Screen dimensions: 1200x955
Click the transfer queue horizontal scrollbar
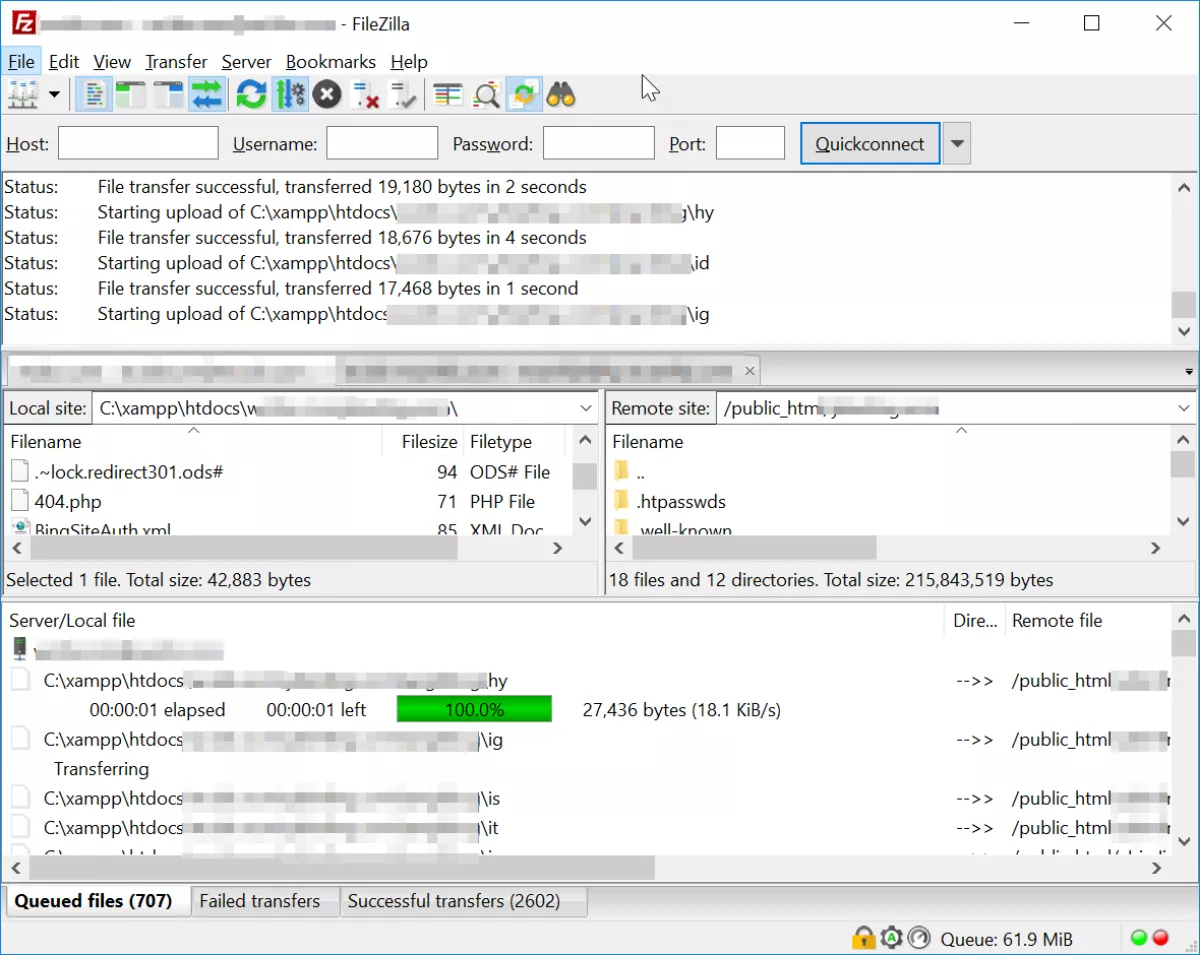pos(342,868)
